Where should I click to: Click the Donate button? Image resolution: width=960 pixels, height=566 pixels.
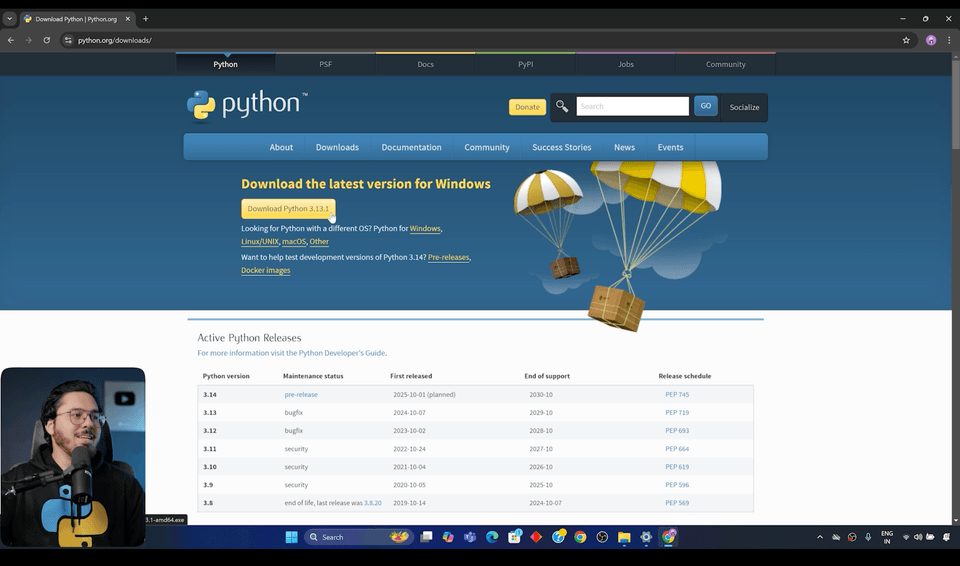click(527, 107)
